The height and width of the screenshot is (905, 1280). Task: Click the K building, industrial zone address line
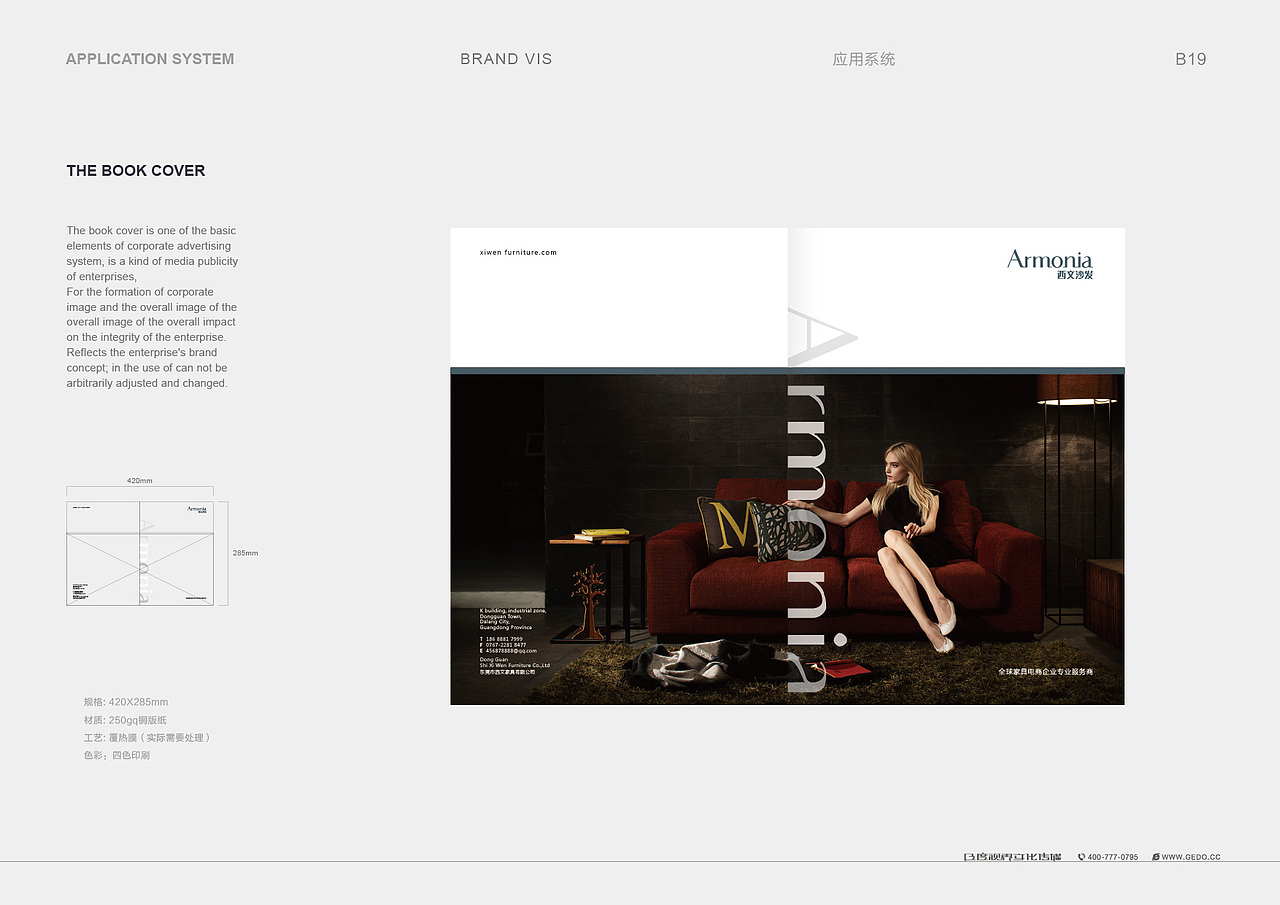click(513, 609)
